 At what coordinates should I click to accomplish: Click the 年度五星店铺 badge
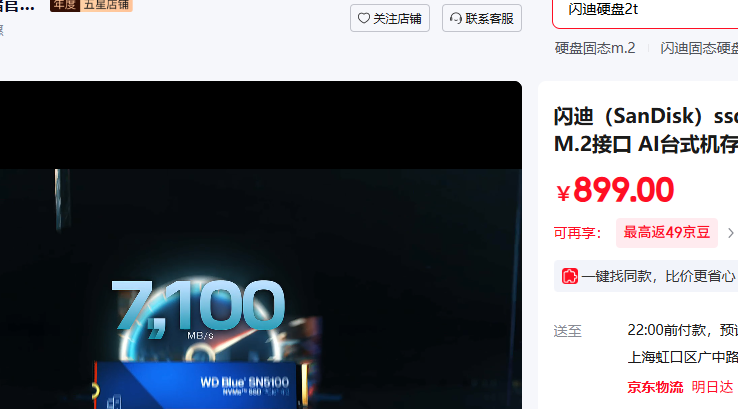click(x=91, y=4)
